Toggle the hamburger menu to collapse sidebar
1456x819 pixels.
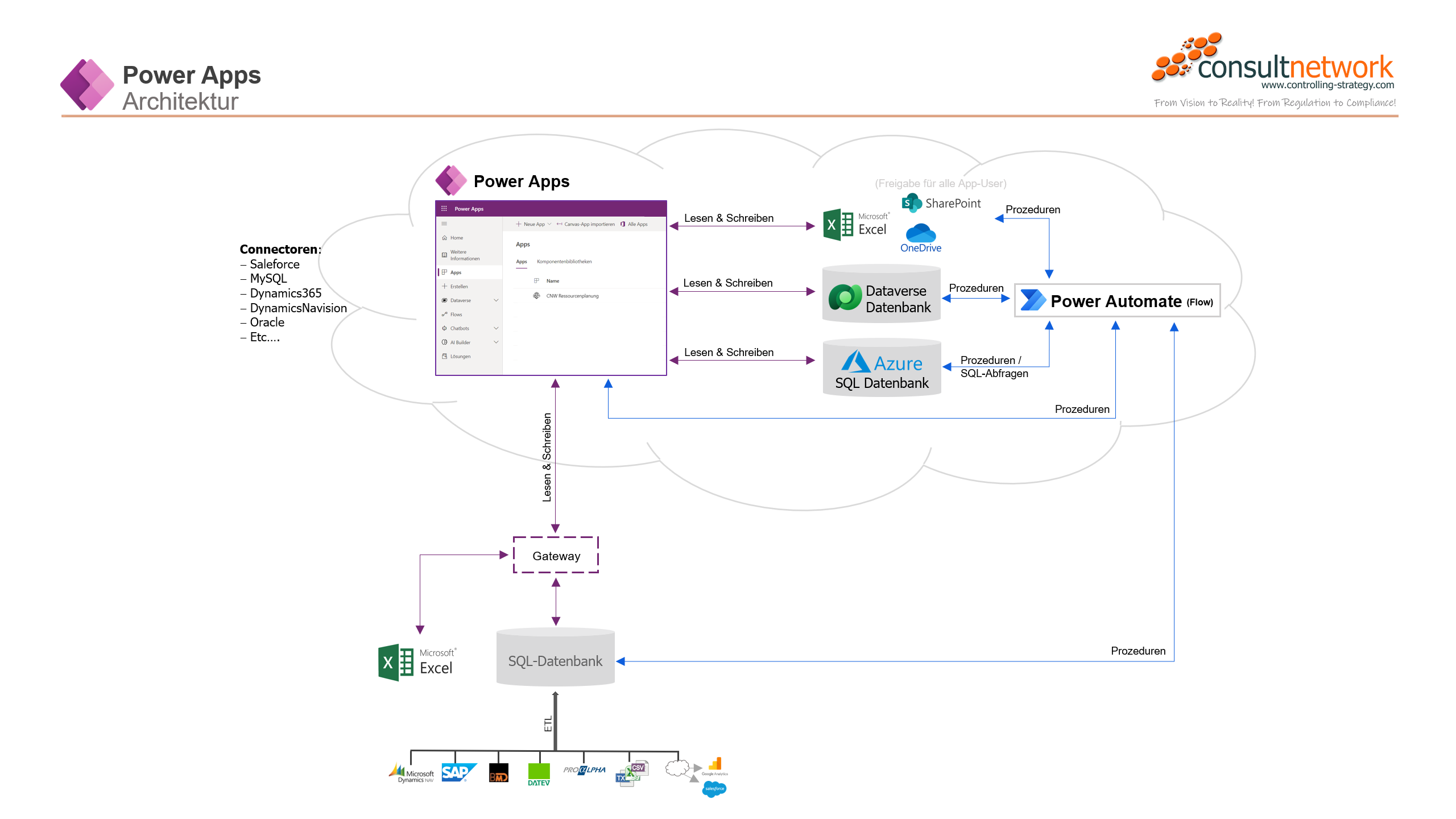[444, 224]
